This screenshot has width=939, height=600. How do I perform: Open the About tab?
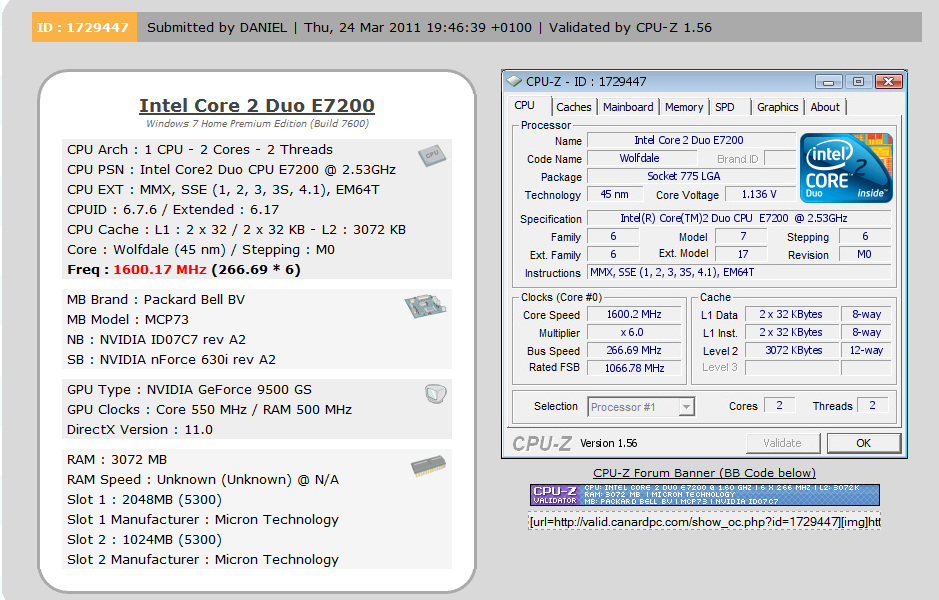[825, 107]
